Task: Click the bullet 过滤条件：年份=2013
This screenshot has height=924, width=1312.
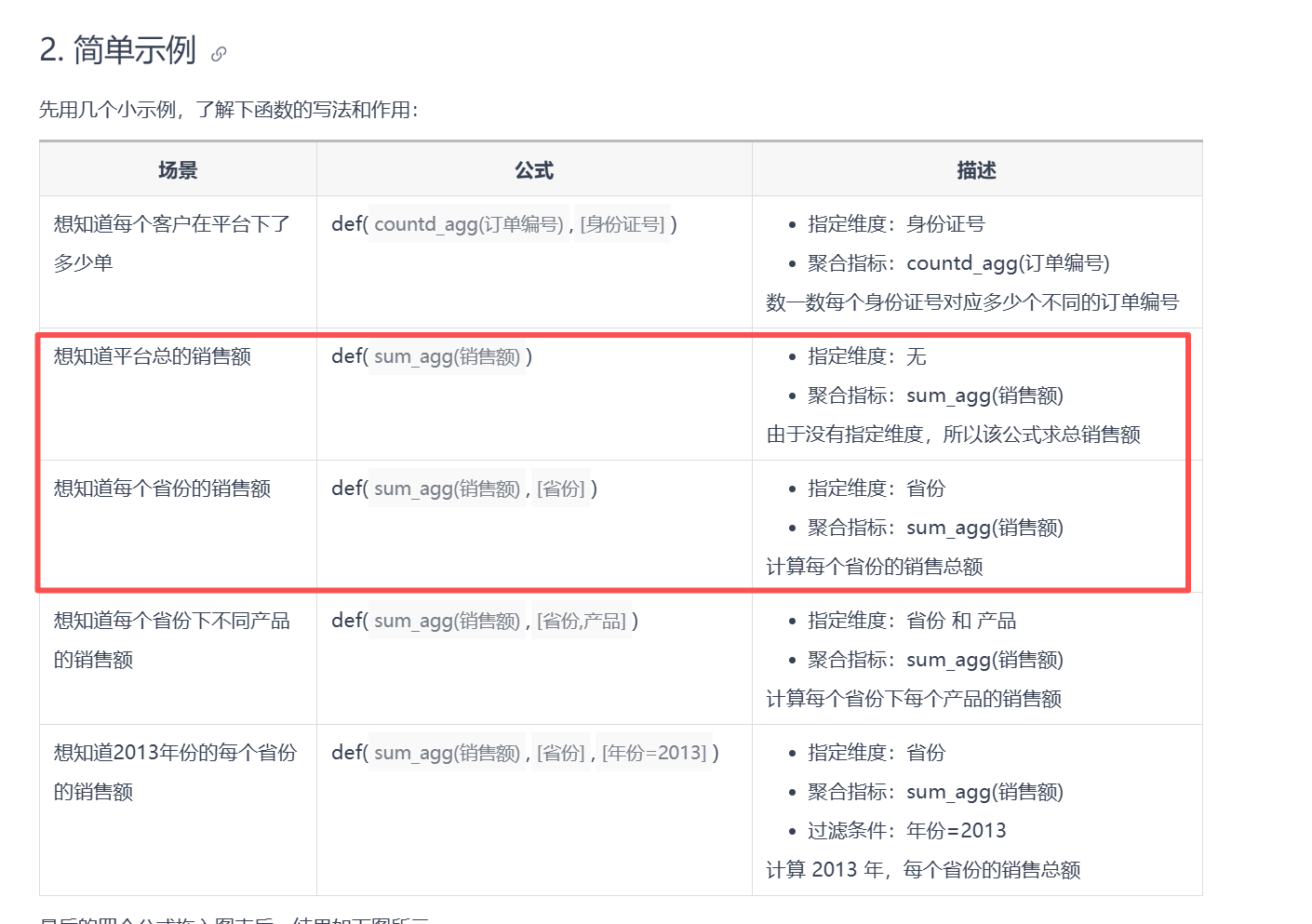Action: coord(907,831)
